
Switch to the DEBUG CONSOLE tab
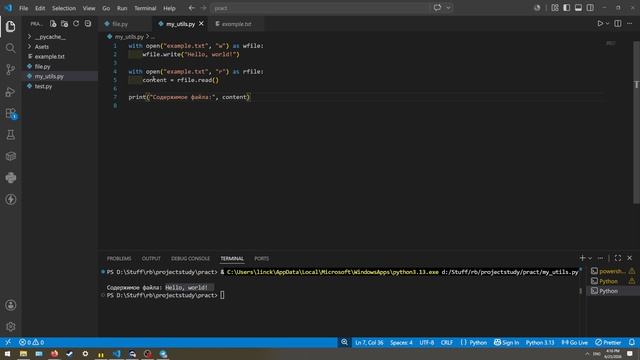coord(190,258)
